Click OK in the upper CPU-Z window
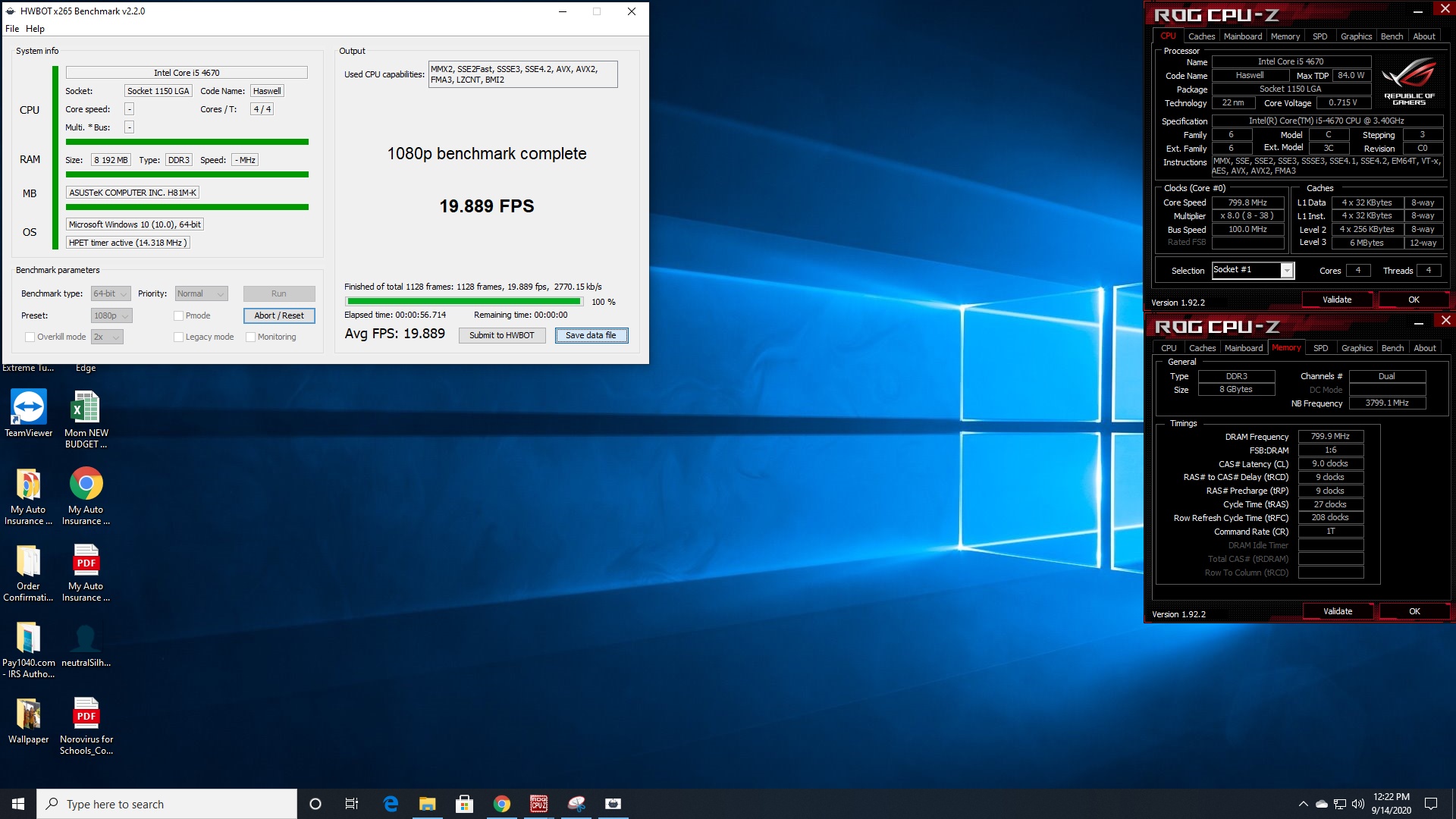The width and height of the screenshot is (1456, 819). pos(1414,300)
